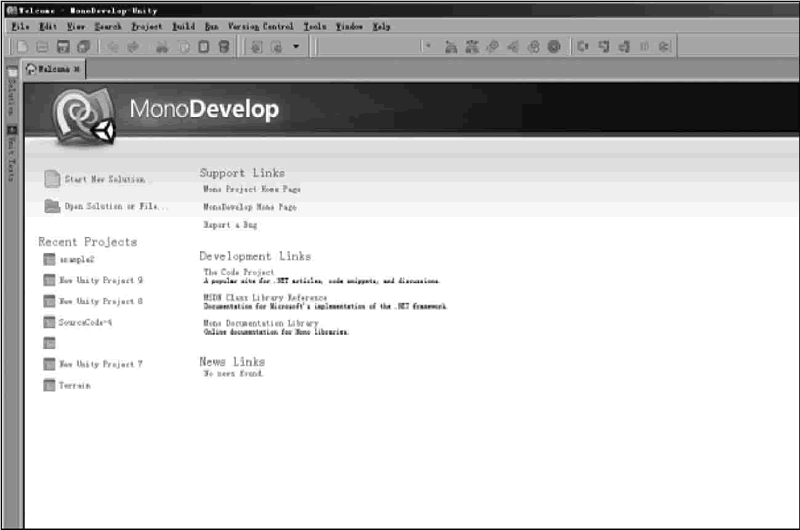800x530 pixels.
Task: Click the Open Solution folder icon
Action: click(52, 207)
